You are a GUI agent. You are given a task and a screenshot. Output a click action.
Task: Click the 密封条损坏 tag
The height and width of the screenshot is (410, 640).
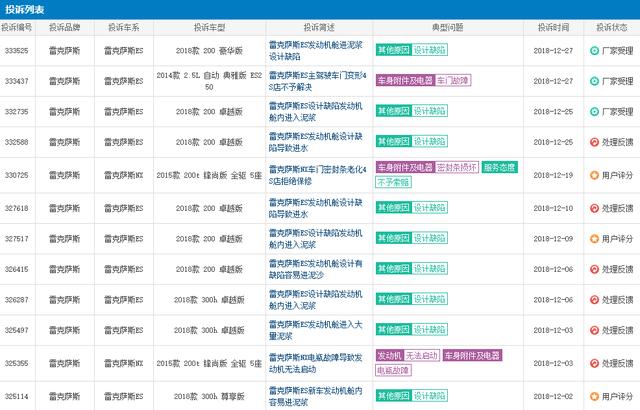click(457, 167)
